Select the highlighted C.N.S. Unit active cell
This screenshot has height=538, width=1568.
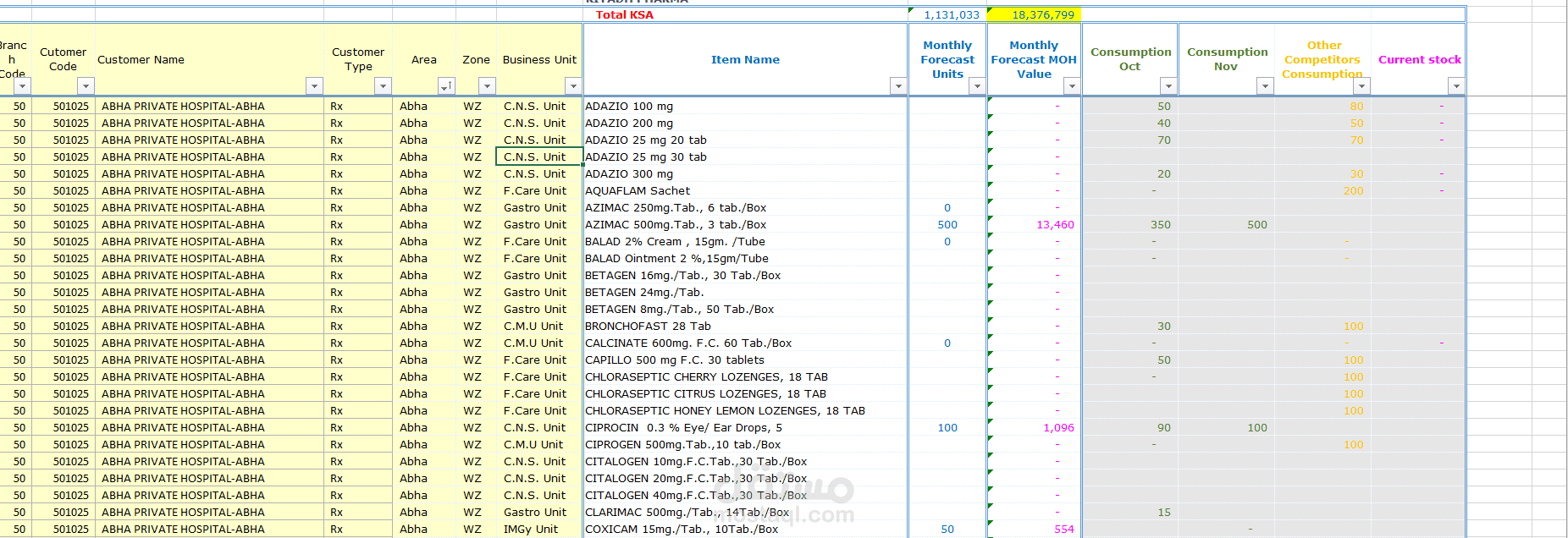tap(539, 157)
